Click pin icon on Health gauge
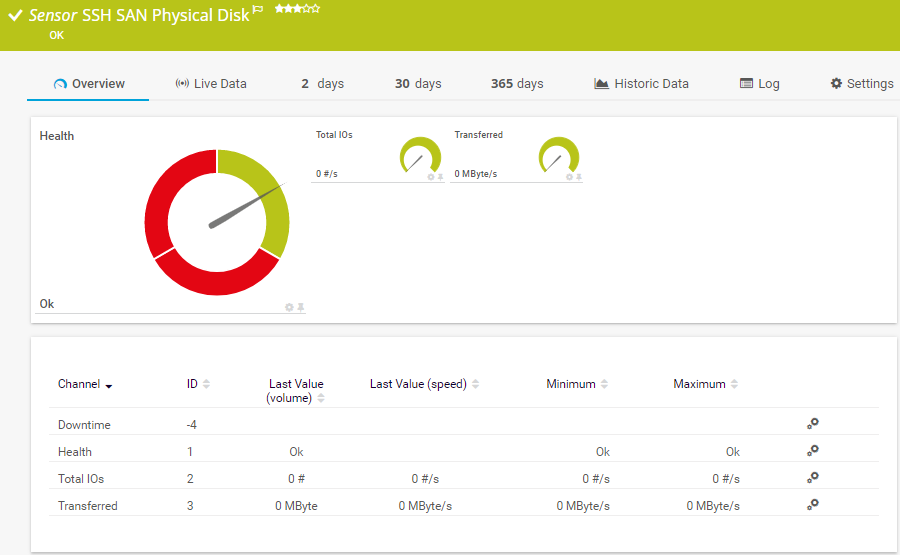Viewport: 900px width, 555px height. point(300,307)
